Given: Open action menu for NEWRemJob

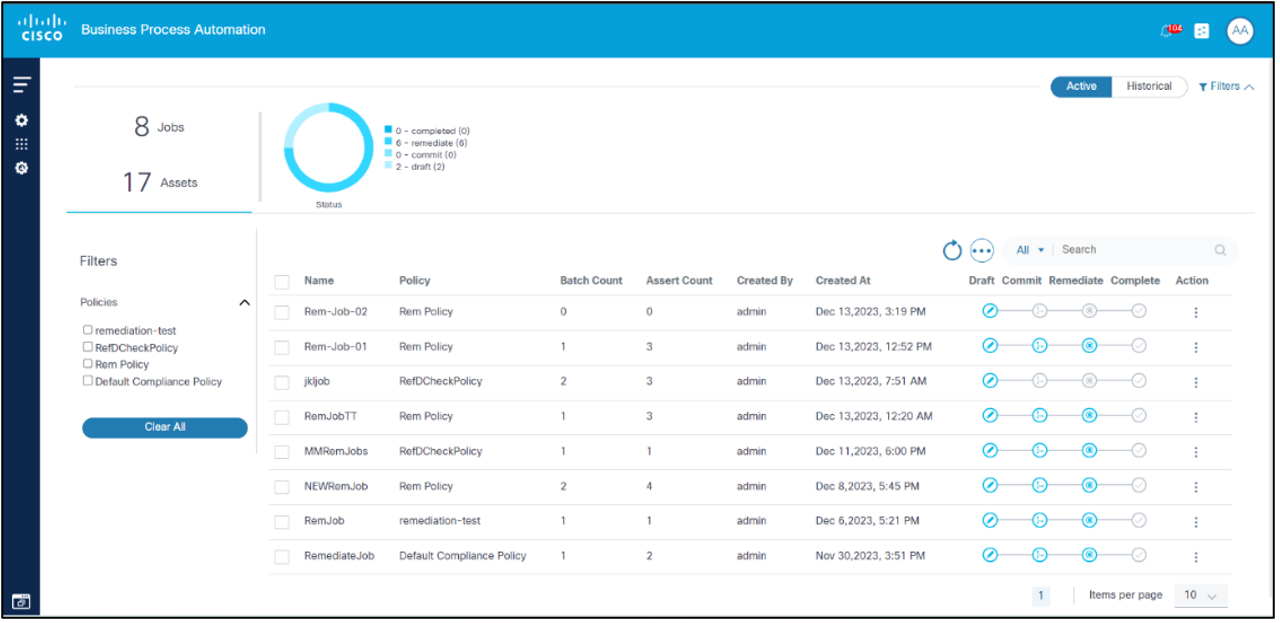Looking at the screenshot, I should 1196,487.
